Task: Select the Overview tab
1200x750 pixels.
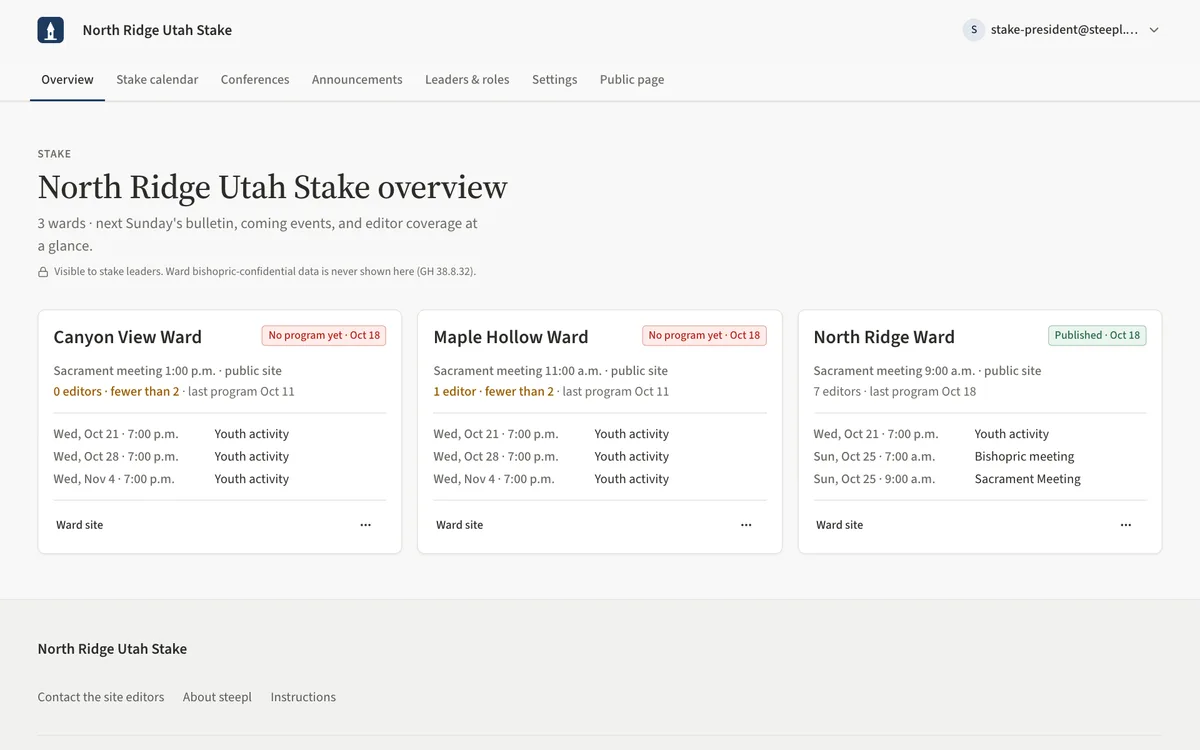Action: click(x=67, y=80)
